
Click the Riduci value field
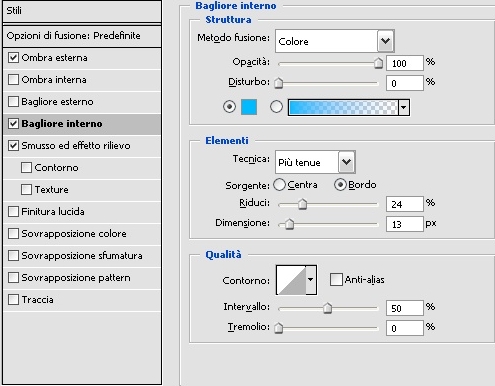pyautogui.click(x=405, y=204)
